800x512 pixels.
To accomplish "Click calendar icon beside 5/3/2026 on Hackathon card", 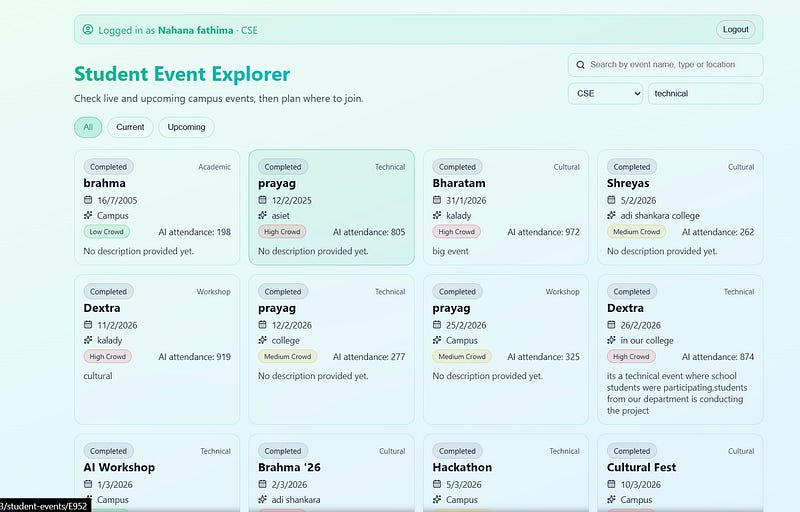I will 437,484.
